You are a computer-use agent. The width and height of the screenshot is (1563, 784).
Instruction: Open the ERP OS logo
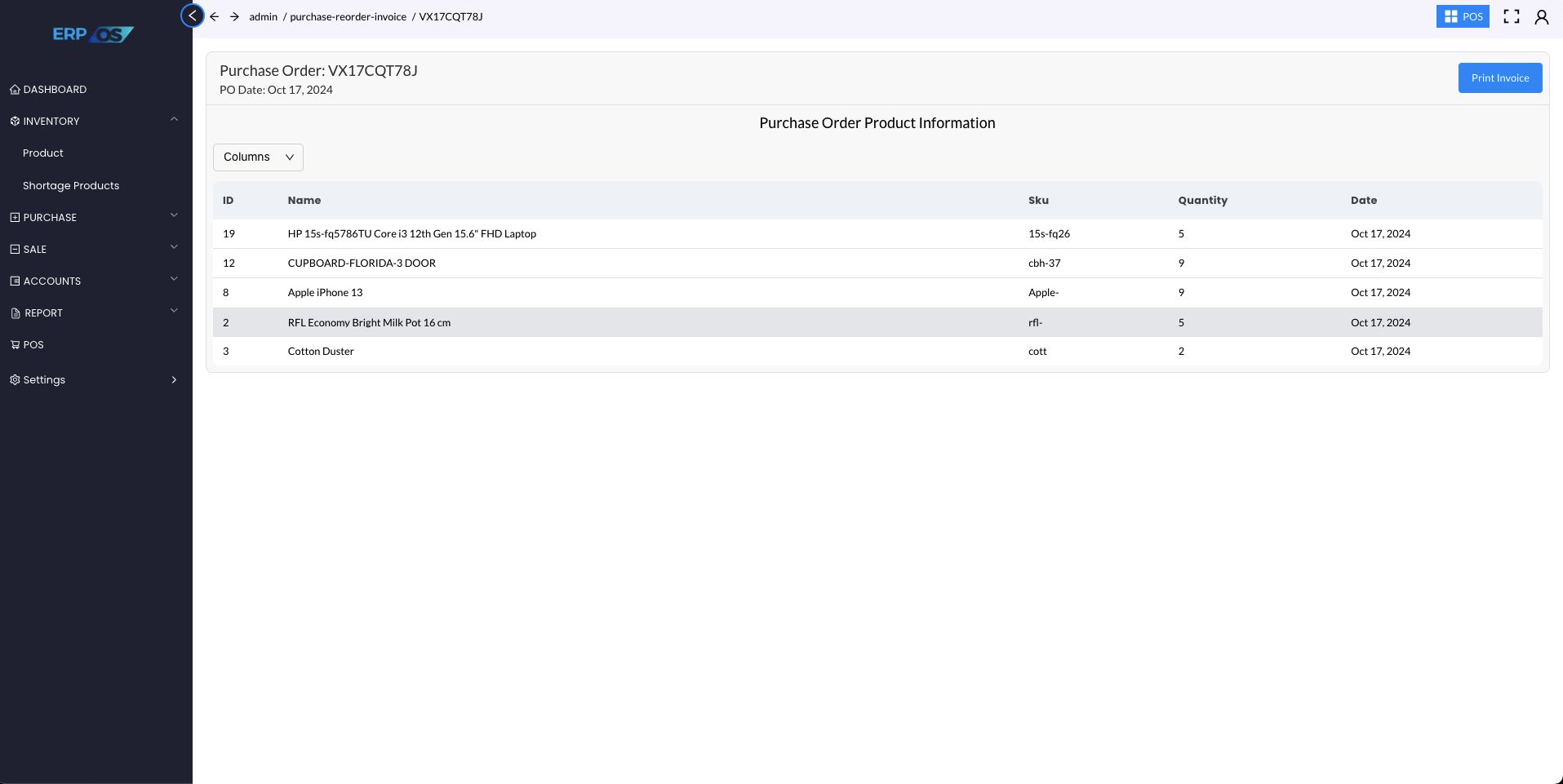coord(93,34)
